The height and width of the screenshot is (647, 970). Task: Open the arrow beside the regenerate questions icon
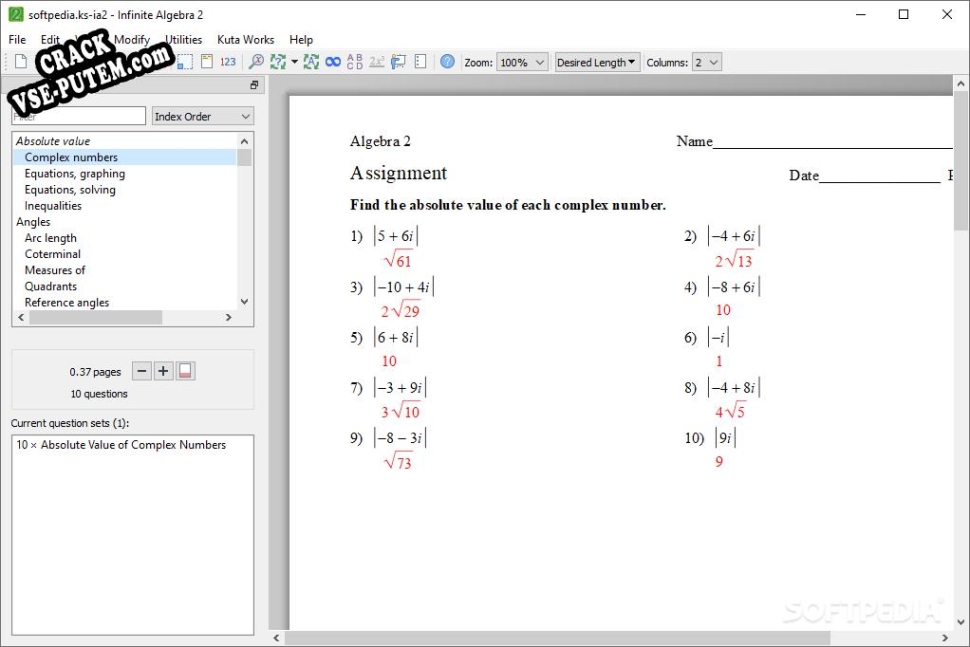point(294,61)
